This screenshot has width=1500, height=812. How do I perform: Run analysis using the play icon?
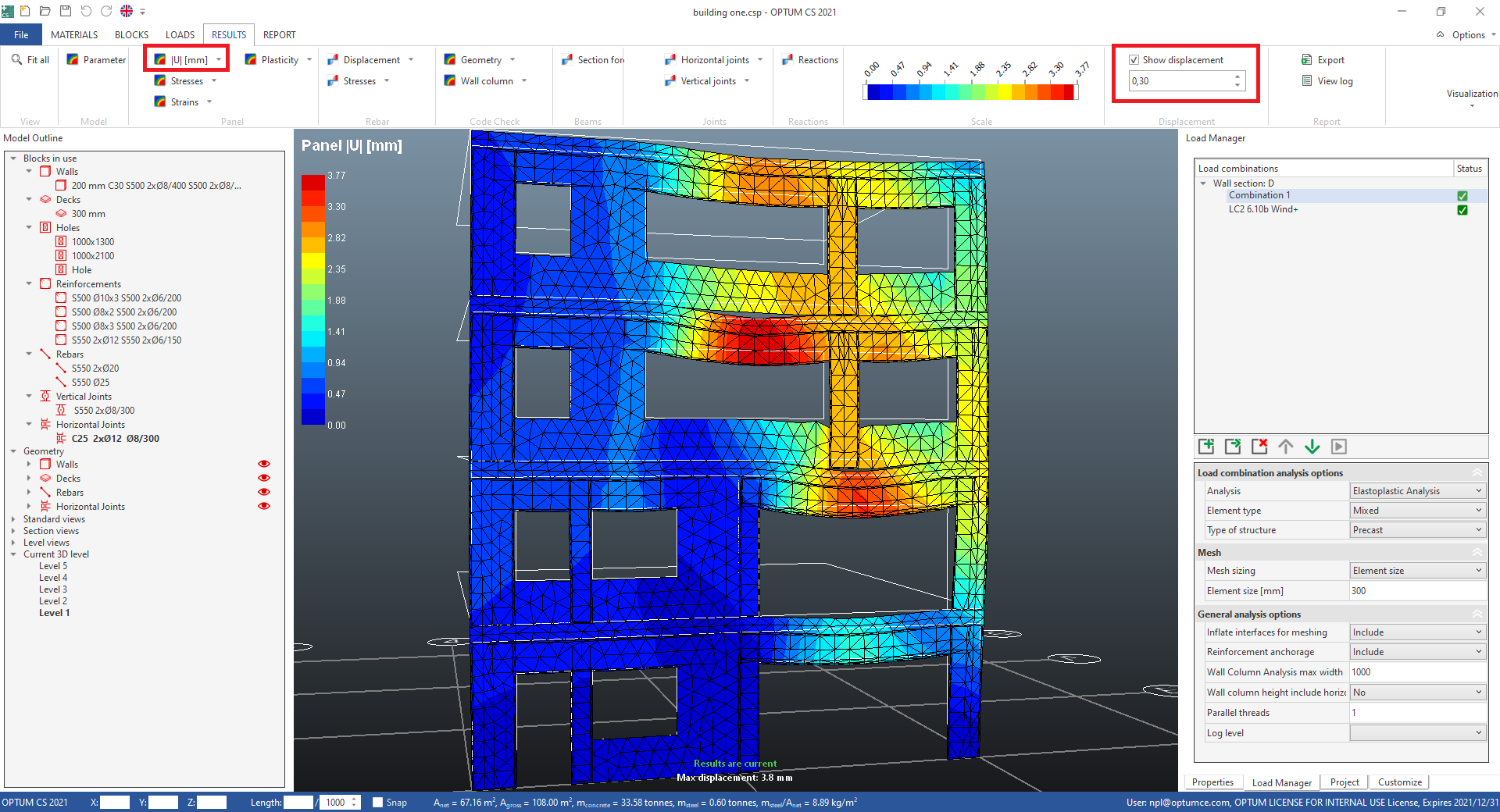pos(1339,447)
